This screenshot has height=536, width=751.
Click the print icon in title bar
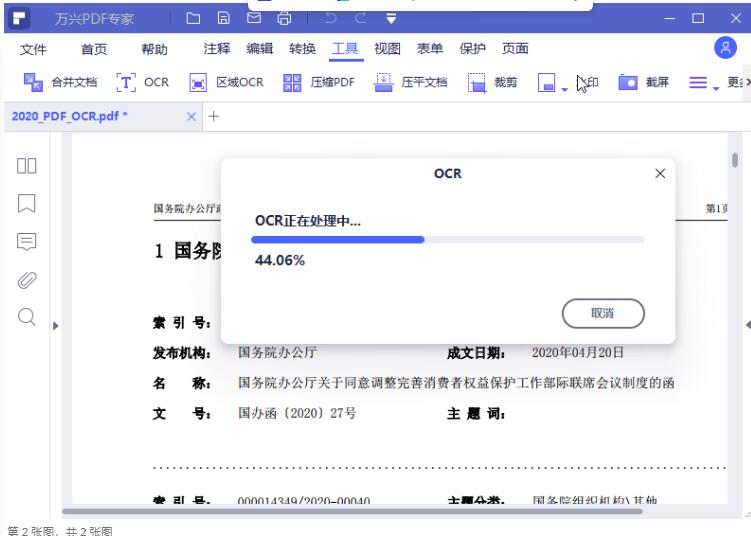(284, 19)
